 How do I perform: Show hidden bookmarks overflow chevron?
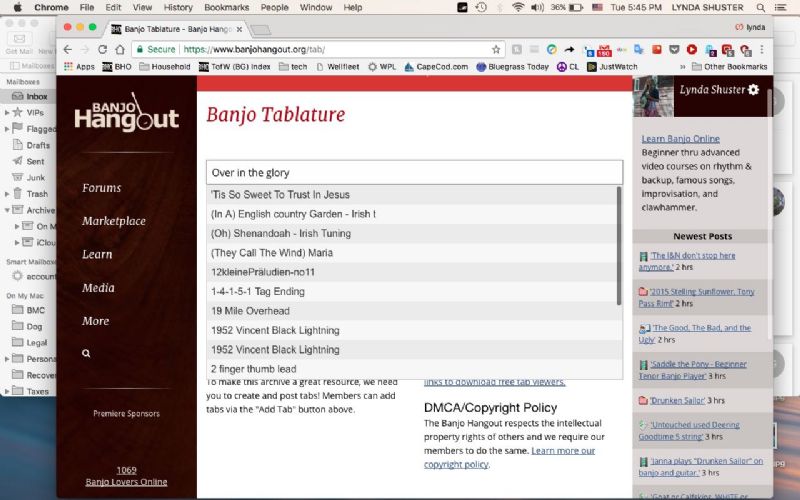click(x=682, y=67)
